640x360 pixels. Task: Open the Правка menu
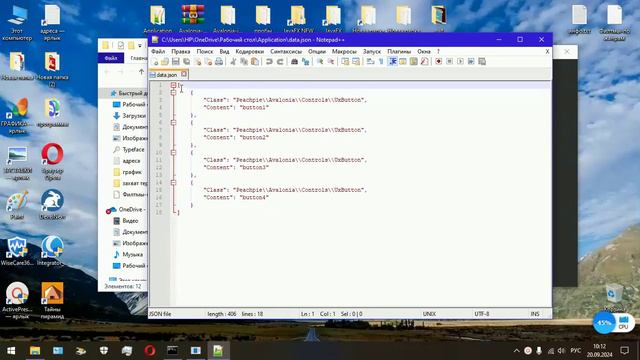point(180,51)
